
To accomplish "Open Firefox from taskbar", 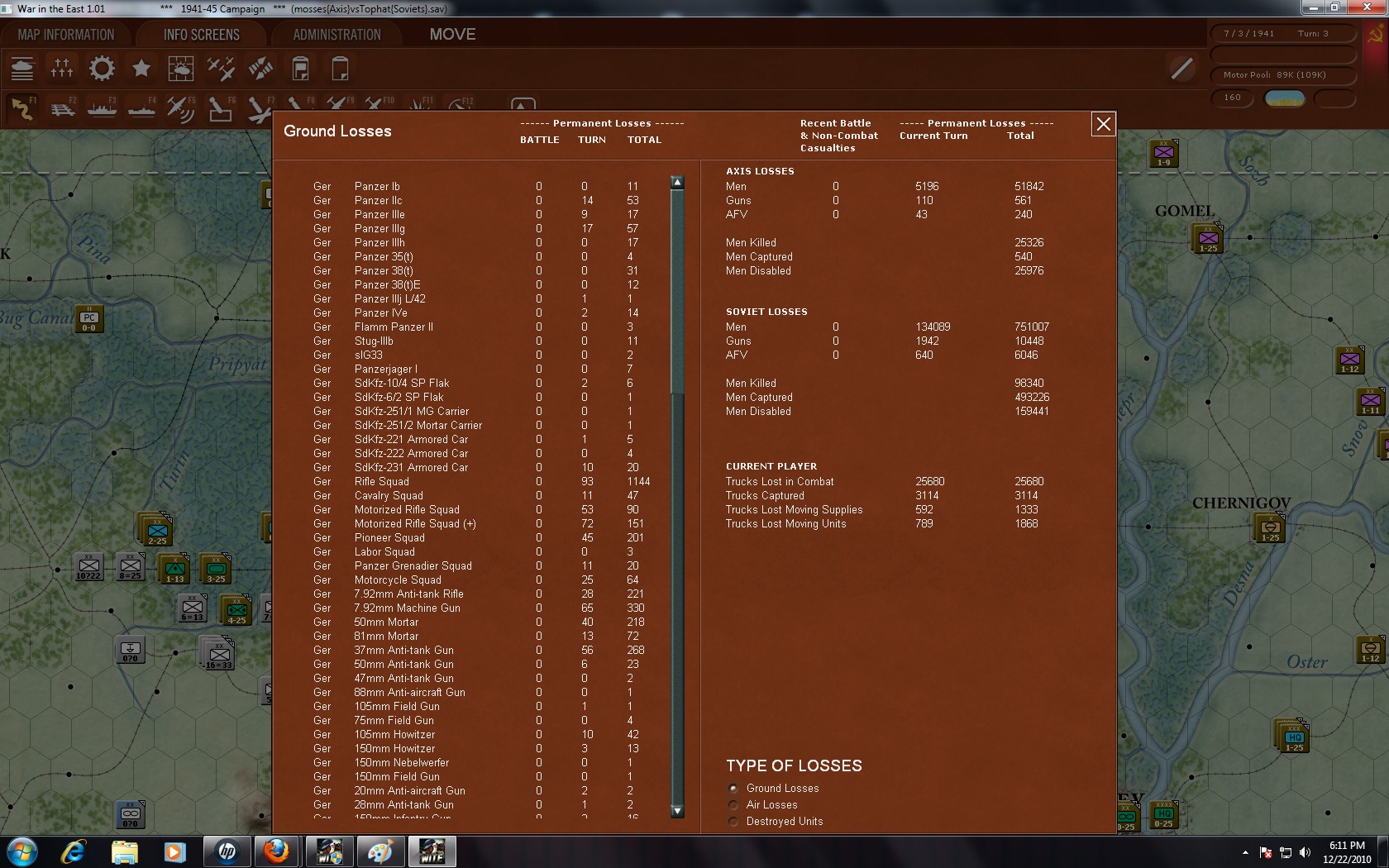I will click(277, 851).
